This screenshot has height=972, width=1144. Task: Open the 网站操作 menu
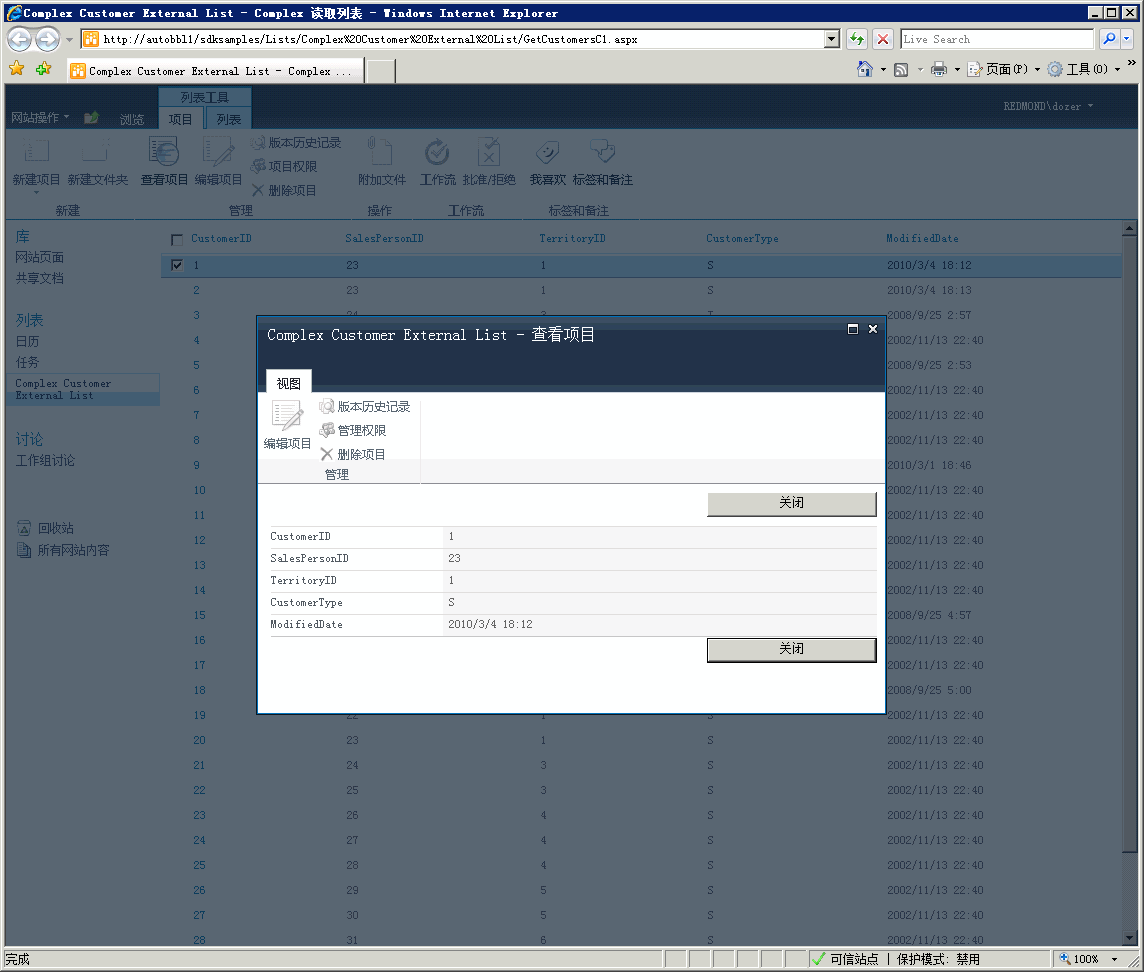coord(39,117)
